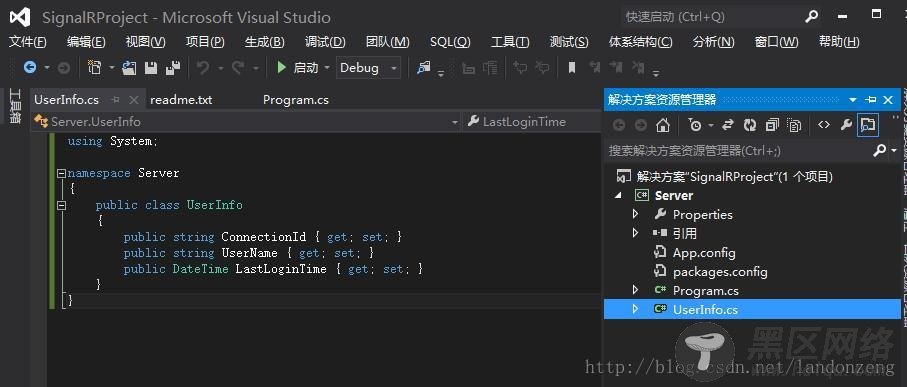Expand the Program.cs tree node
The height and width of the screenshot is (387, 907).
[635, 290]
